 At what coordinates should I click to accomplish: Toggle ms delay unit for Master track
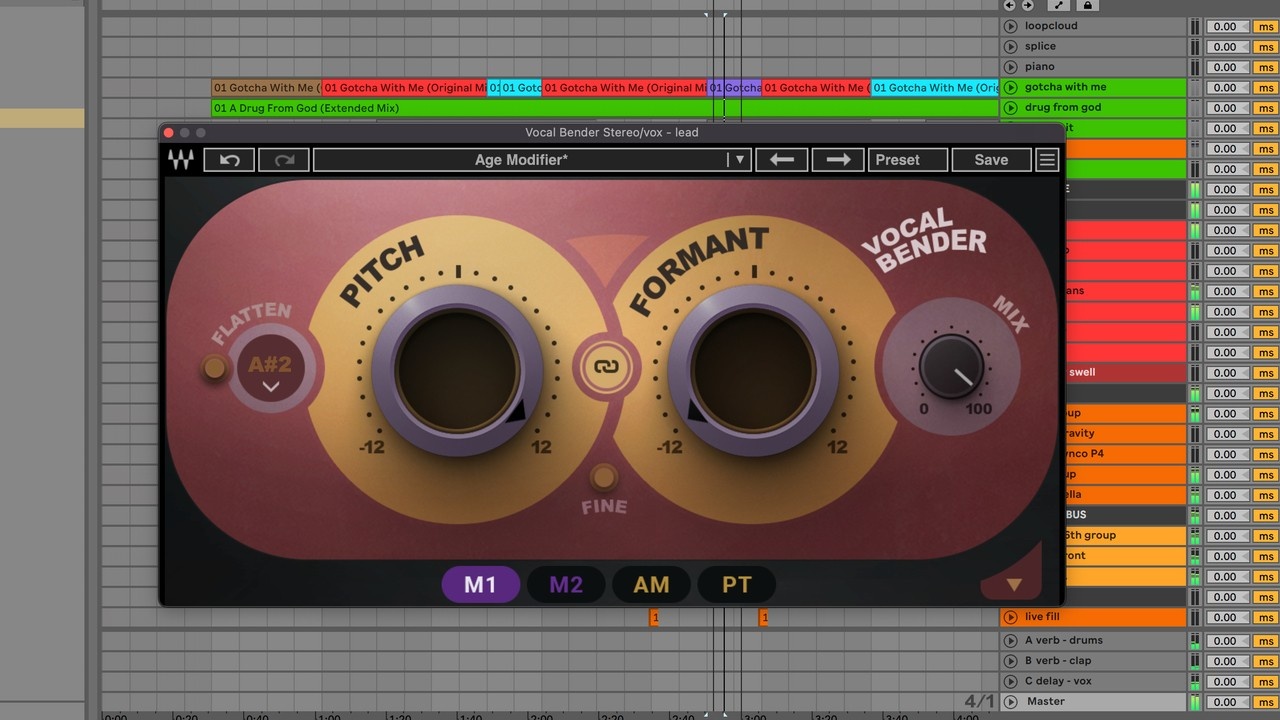tap(1265, 702)
